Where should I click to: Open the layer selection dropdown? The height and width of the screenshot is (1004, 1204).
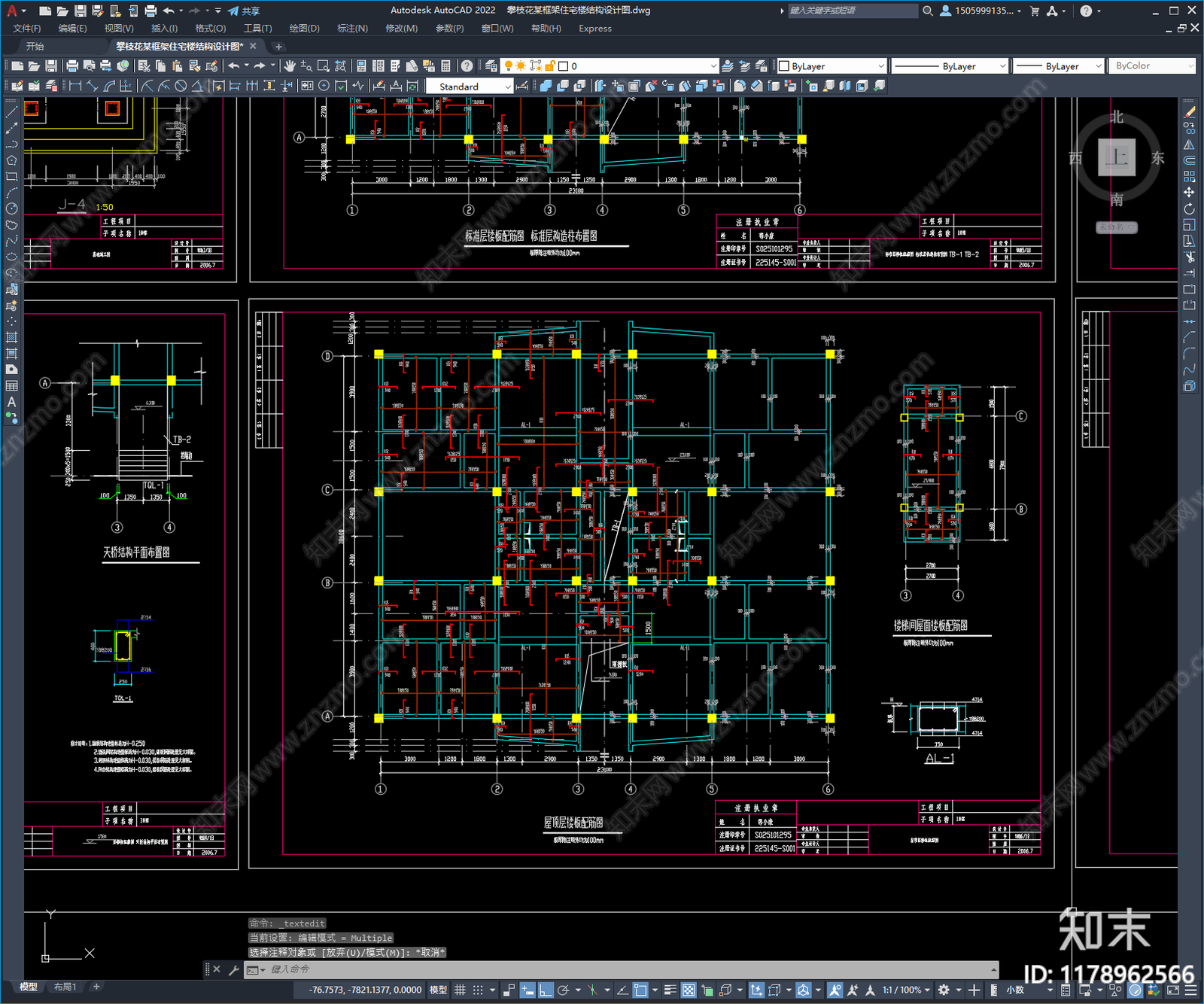(611, 66)
